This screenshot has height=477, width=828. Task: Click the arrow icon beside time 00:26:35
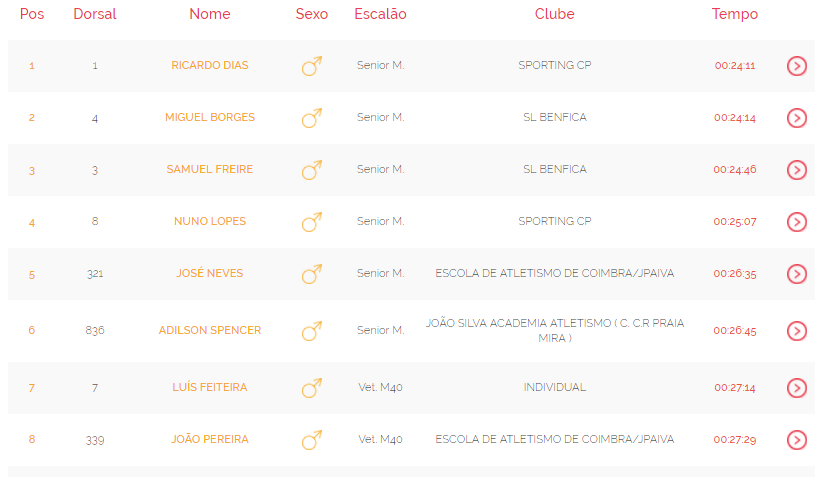point(797,274)
